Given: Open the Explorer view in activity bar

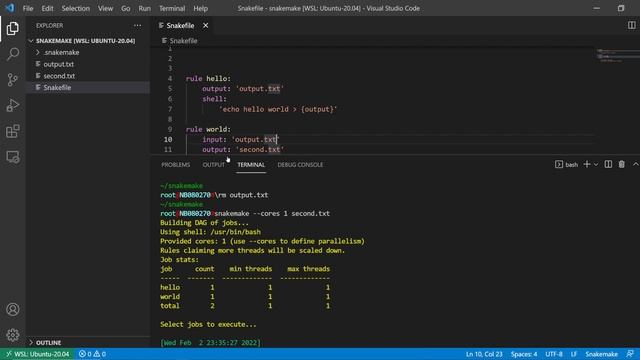Looking at the screenshot, I should click(x=13, y=29).
